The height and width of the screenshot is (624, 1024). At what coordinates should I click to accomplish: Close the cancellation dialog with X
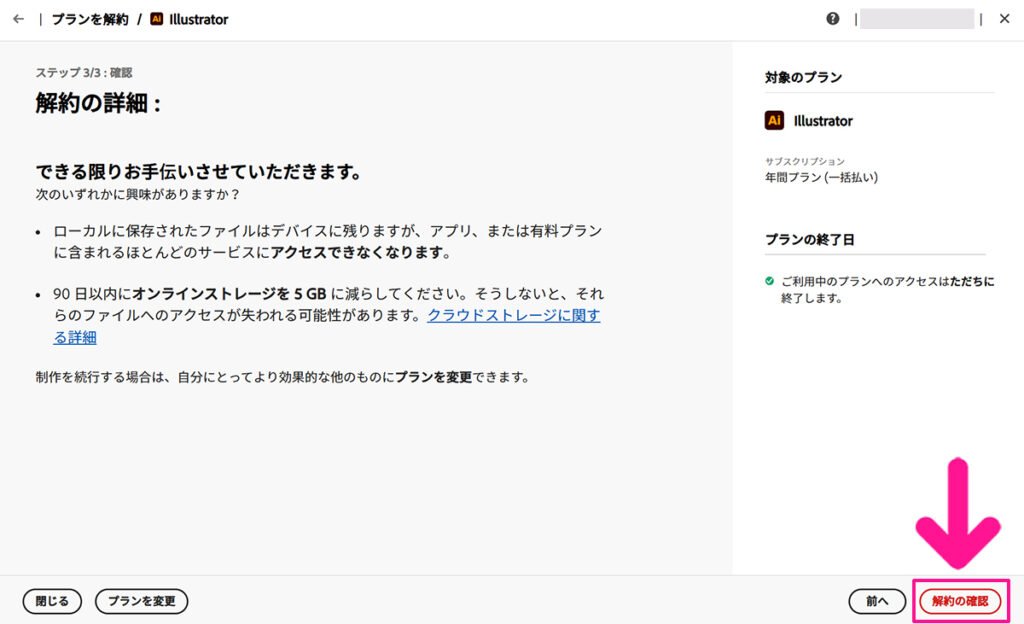click(1004, 19)
